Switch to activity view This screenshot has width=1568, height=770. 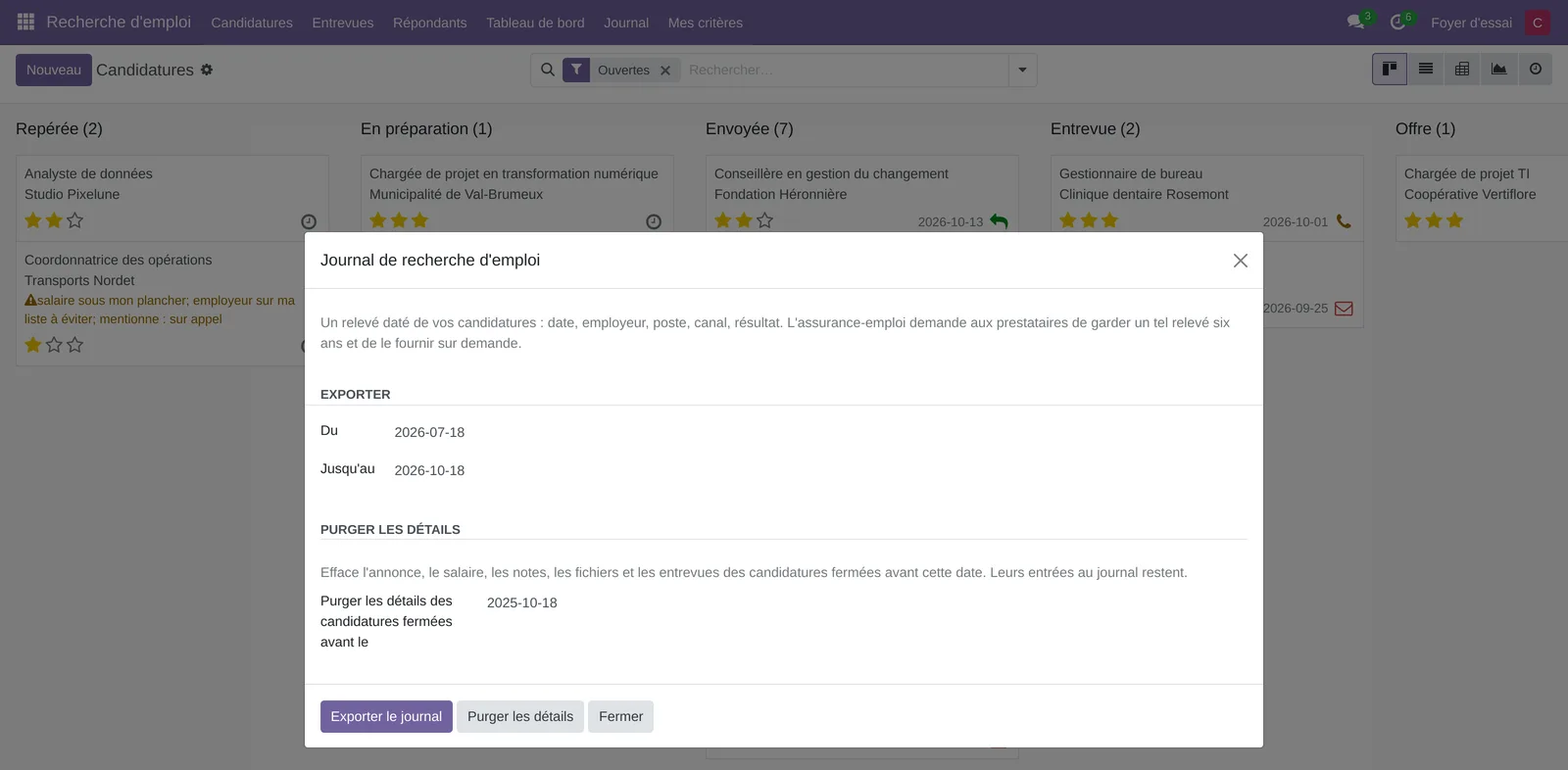coord(1536,69)
